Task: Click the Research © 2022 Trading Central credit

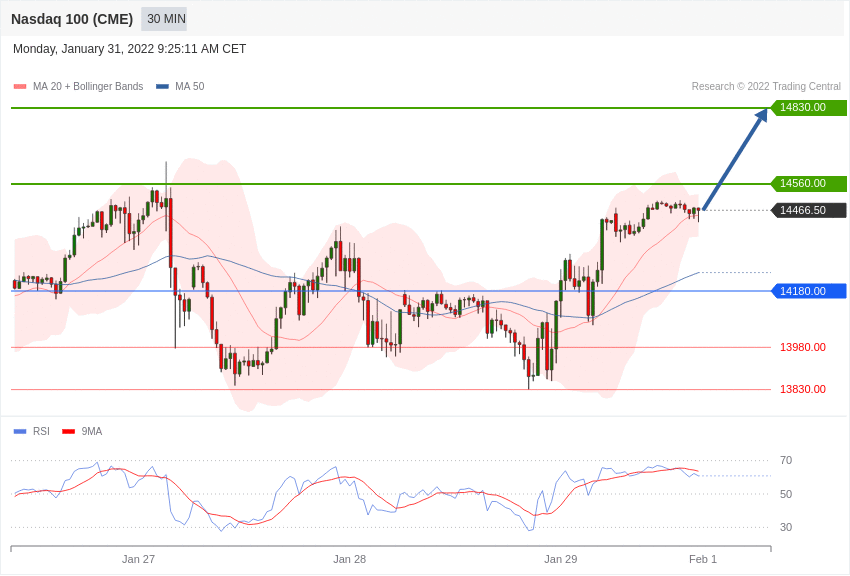Action: [766, 86]
